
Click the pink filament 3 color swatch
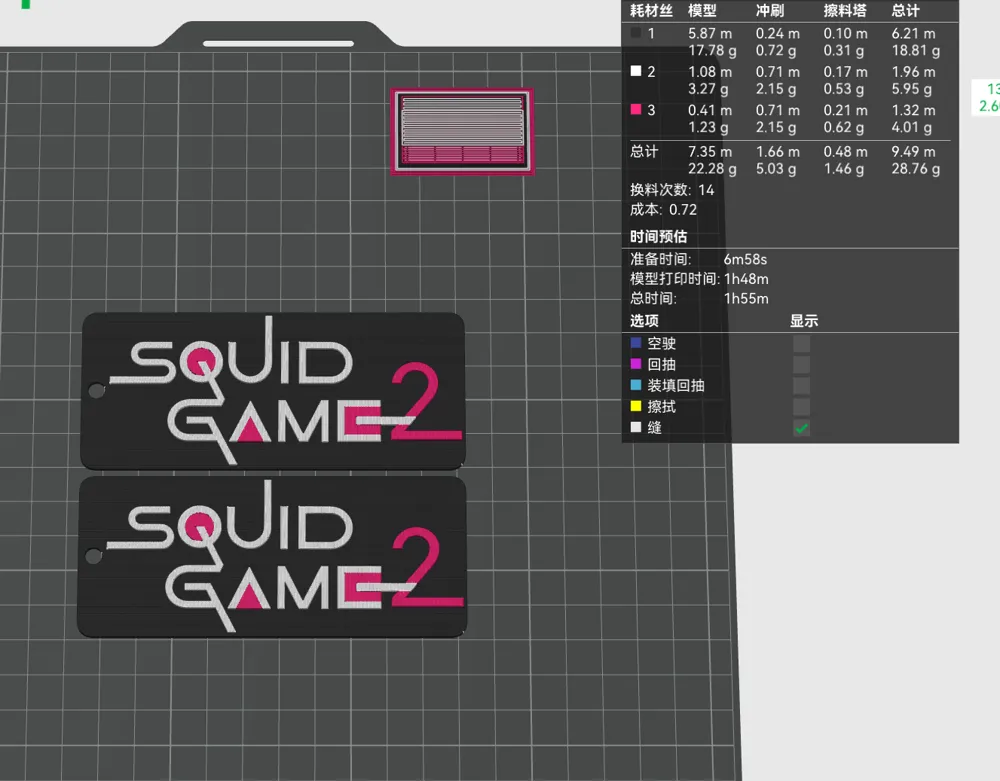point(636,109)
